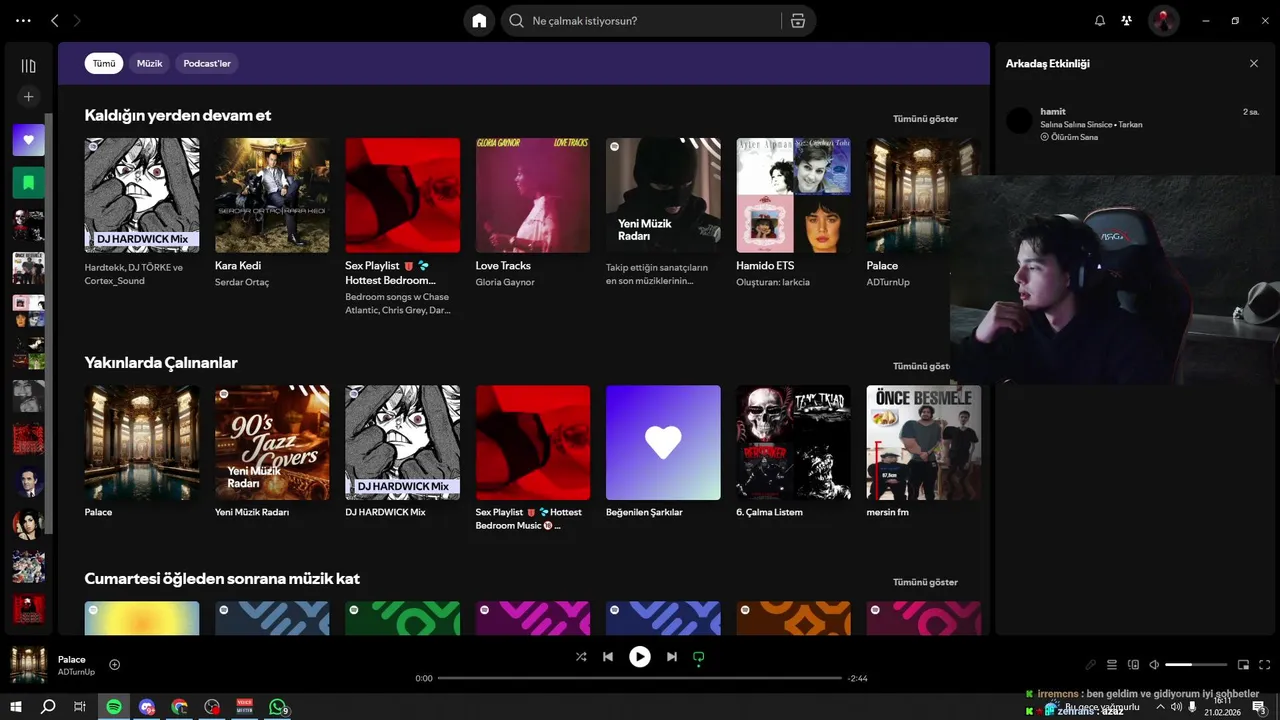Open Windows Start menu
1280x720 pixels.
pyautogui.click(x=16, y=707)
